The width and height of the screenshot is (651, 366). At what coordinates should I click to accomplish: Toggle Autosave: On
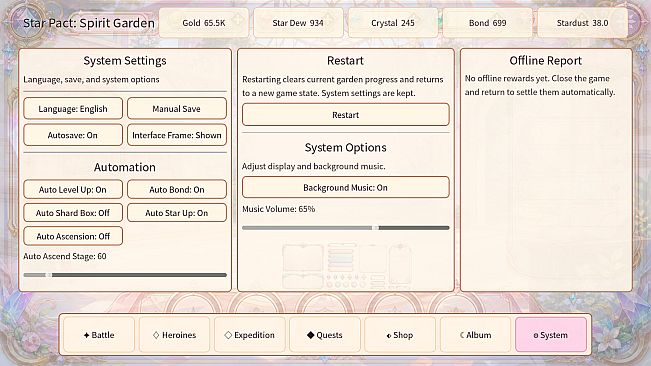73,135
